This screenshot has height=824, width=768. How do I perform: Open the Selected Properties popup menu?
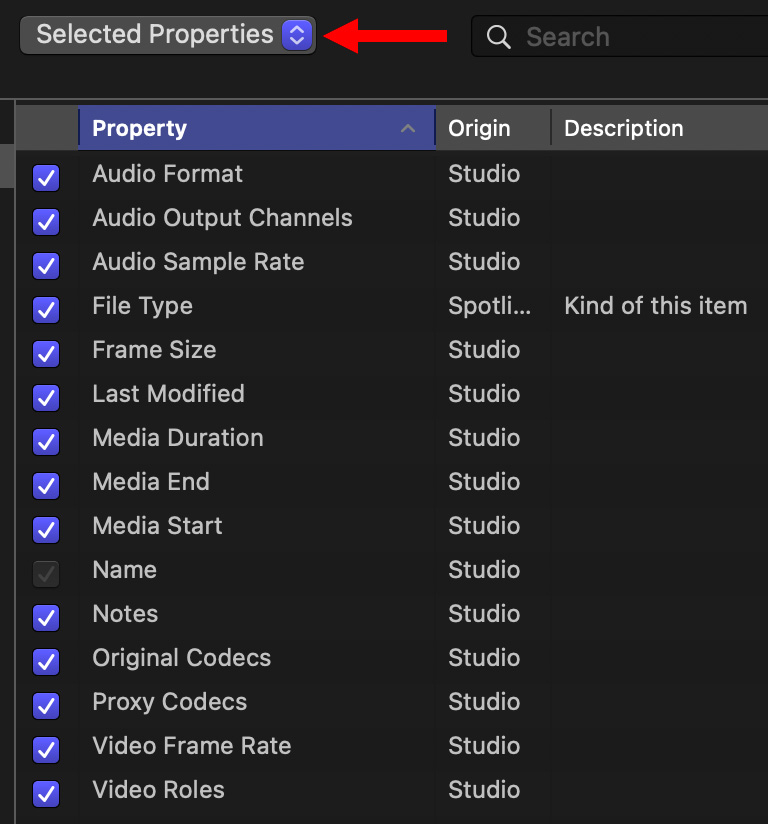coord(168,35)
